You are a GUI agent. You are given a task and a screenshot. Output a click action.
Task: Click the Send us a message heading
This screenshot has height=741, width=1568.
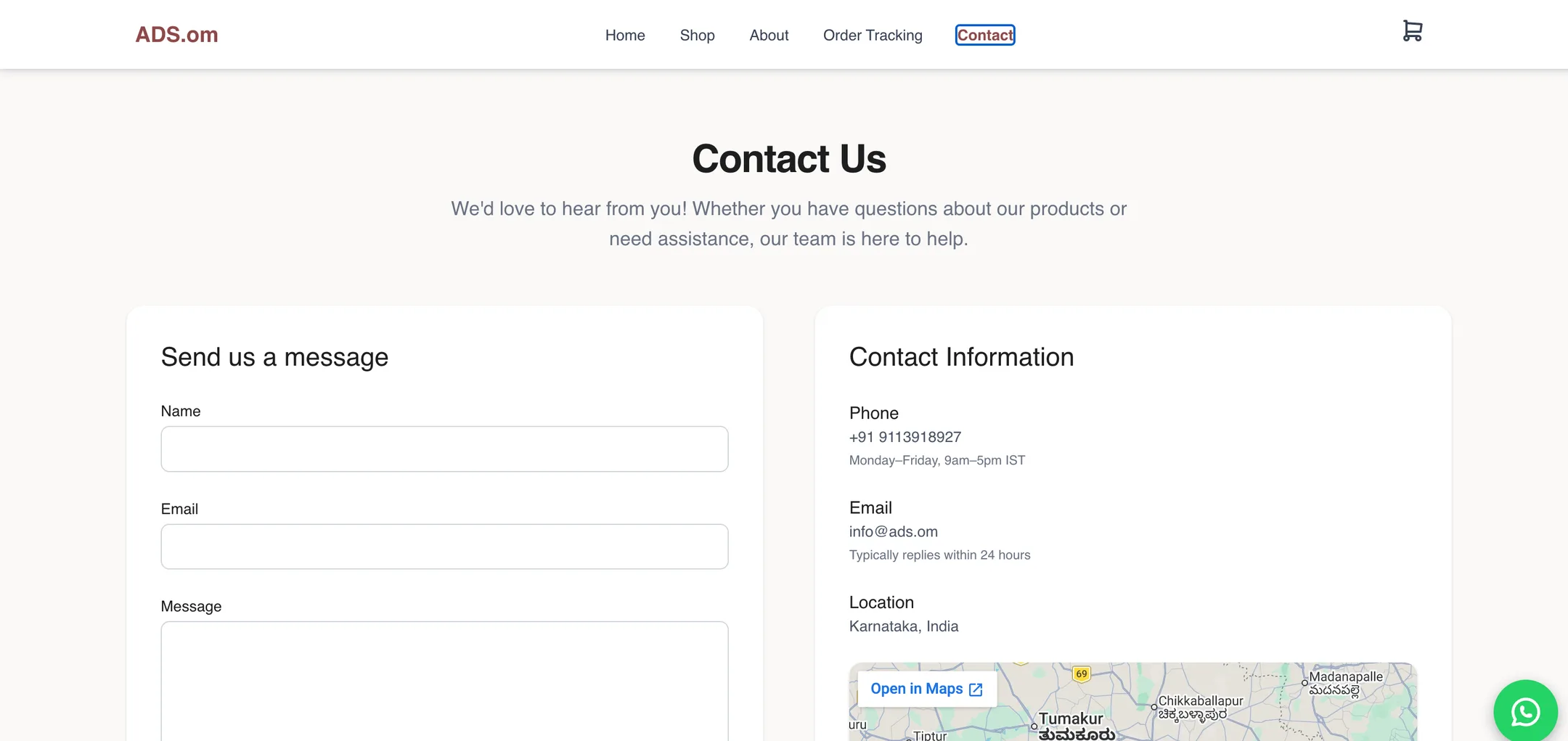click(x=274, y=357)
